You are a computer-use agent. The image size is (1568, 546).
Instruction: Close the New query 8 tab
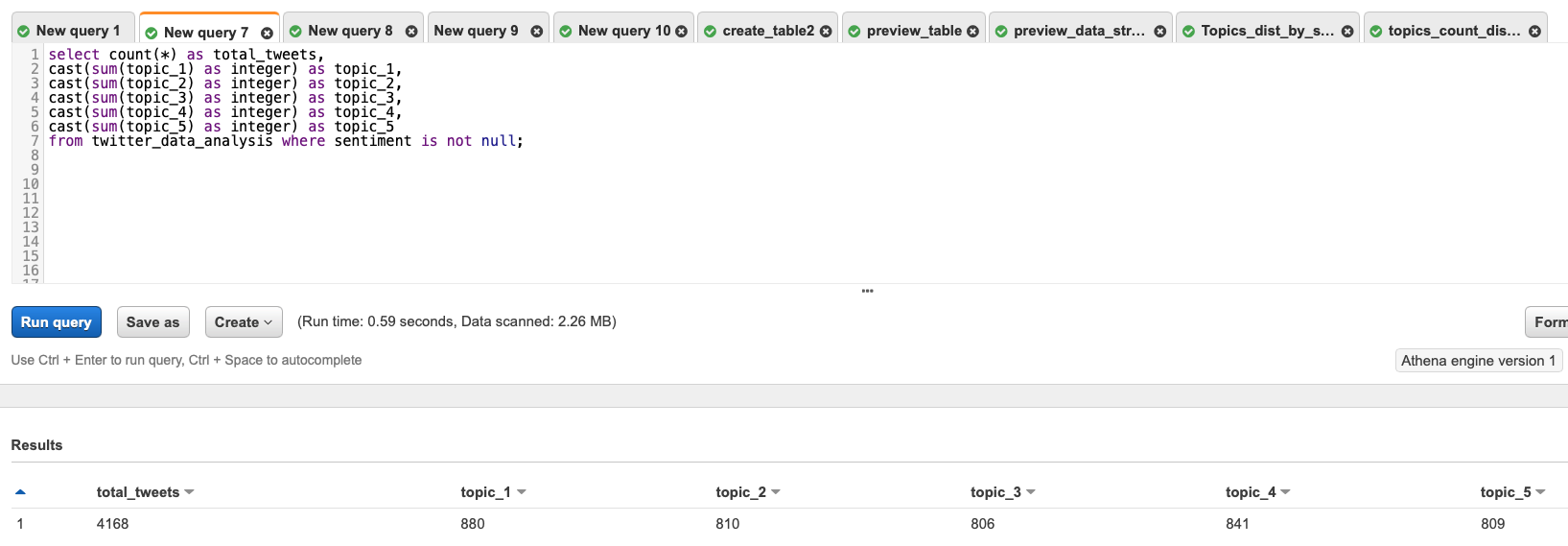pos(411,32)
